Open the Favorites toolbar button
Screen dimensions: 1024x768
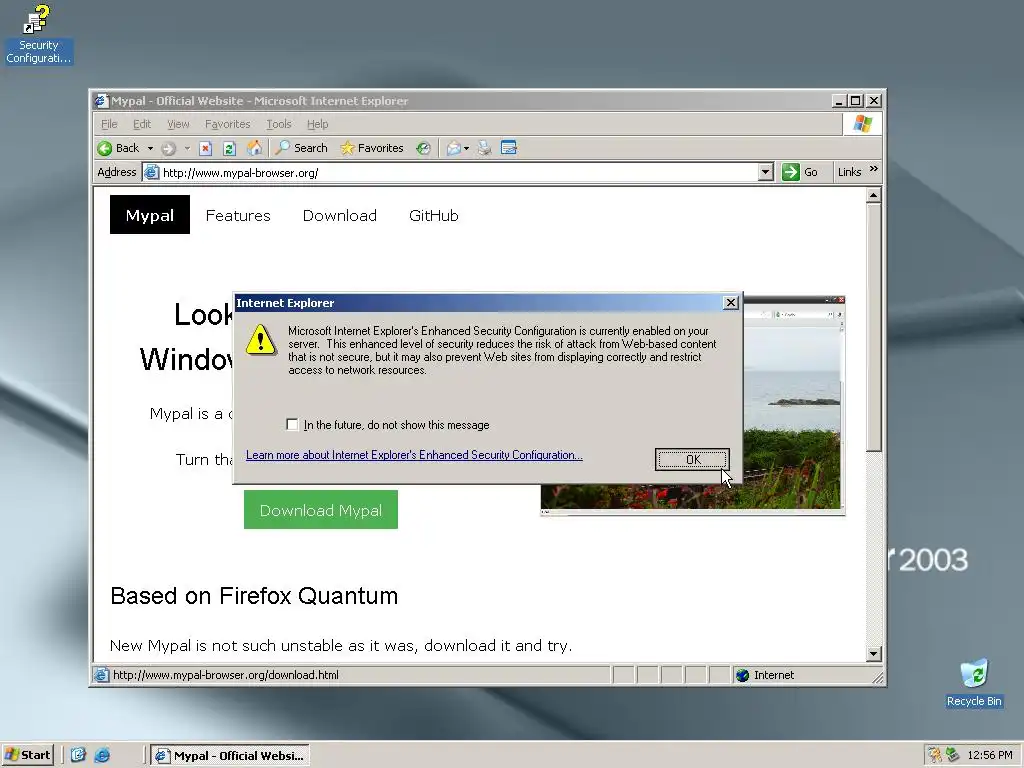point(372,148)
